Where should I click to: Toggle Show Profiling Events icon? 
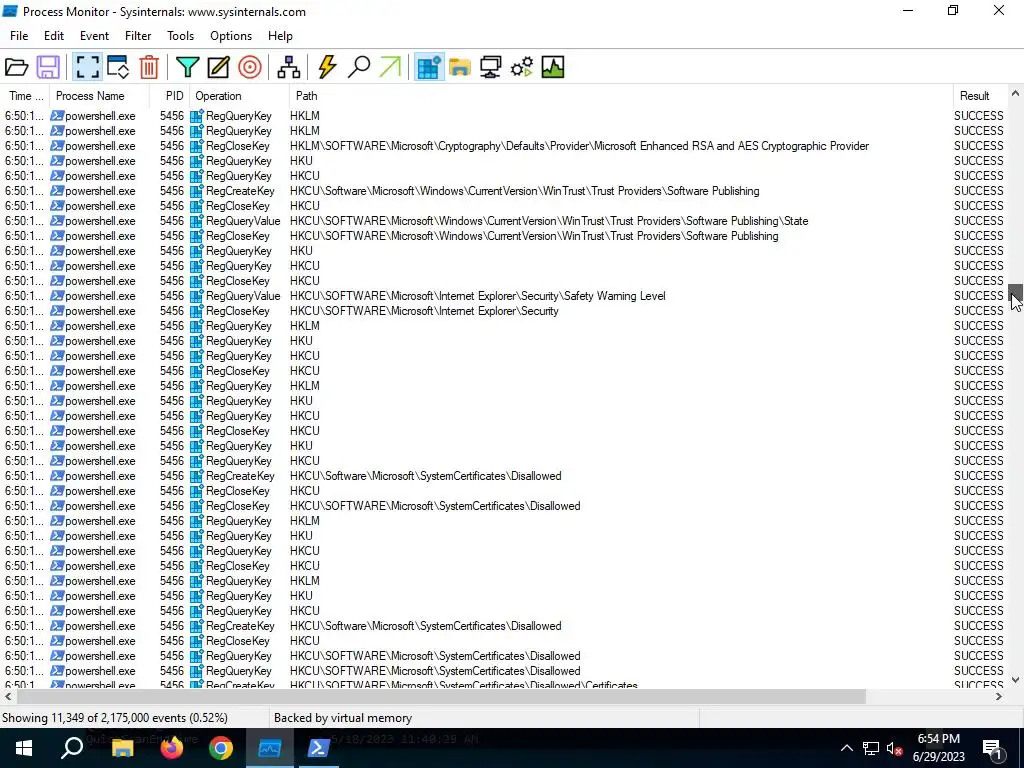click(552, 67)
